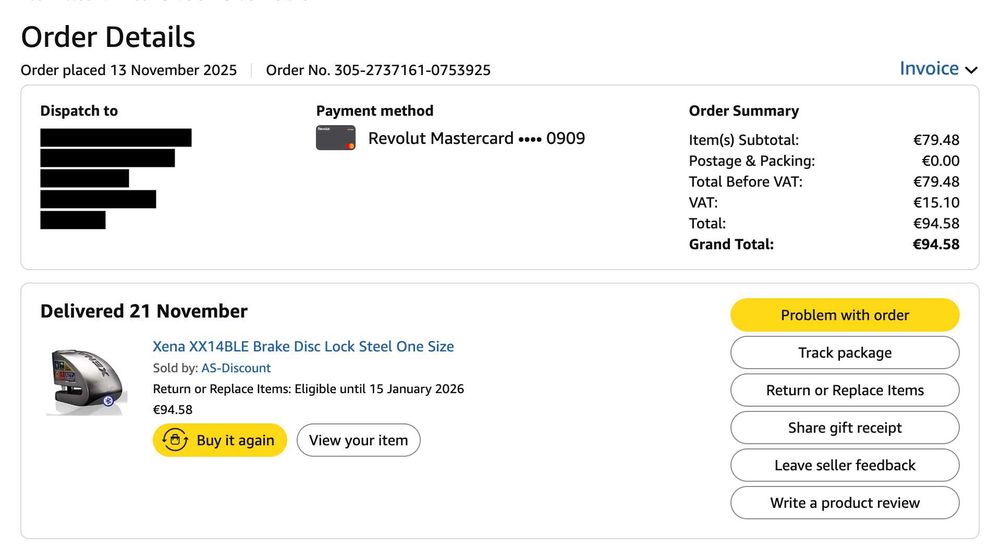The image size is (1000, 560).
Task: Click the VAT amount €15.10
Action: [x=937, y=202]
